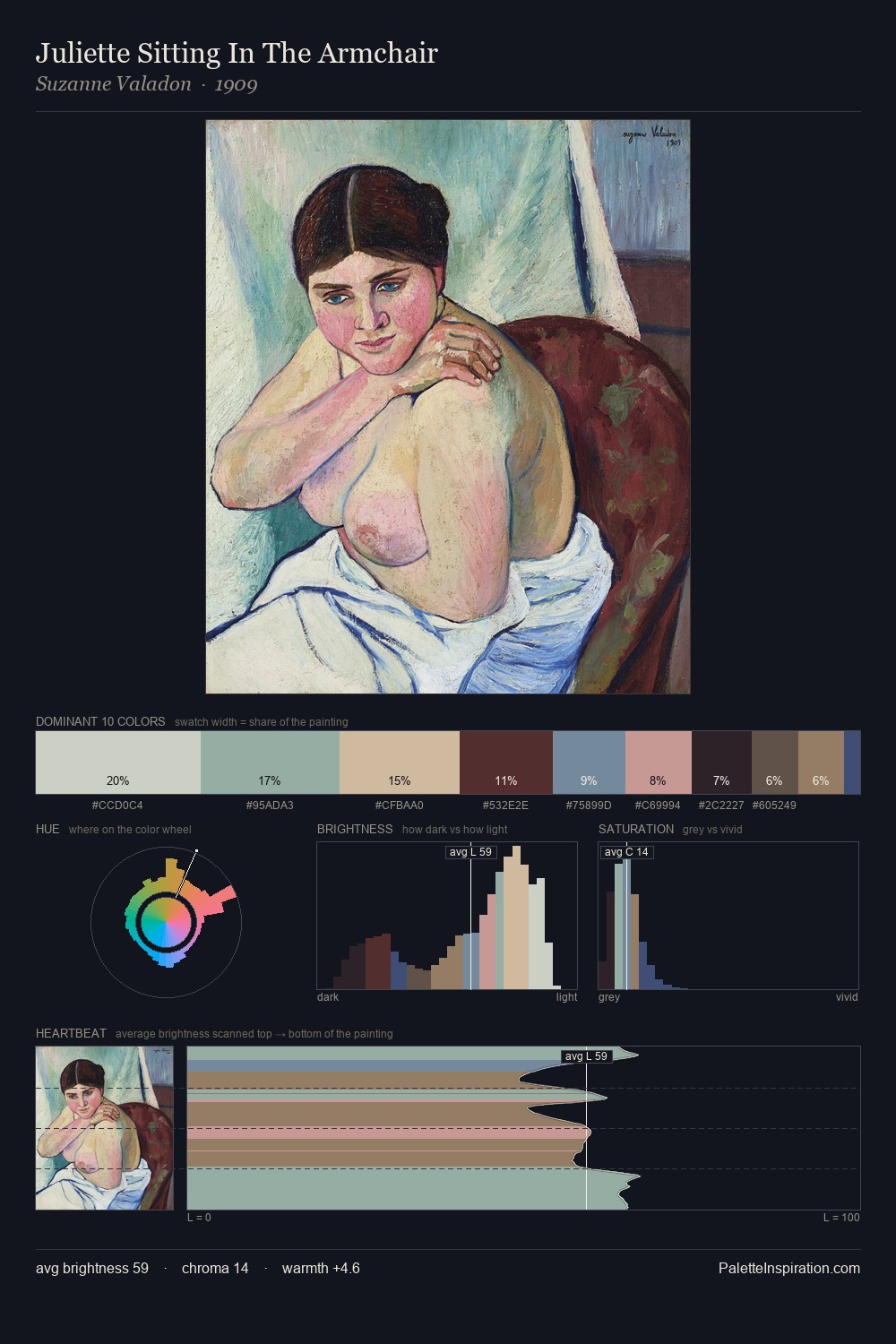The height and width of the screenshot is (1344, 896).
Task: Click the main painting image of Juliette
Action: (x=448, y=407)
